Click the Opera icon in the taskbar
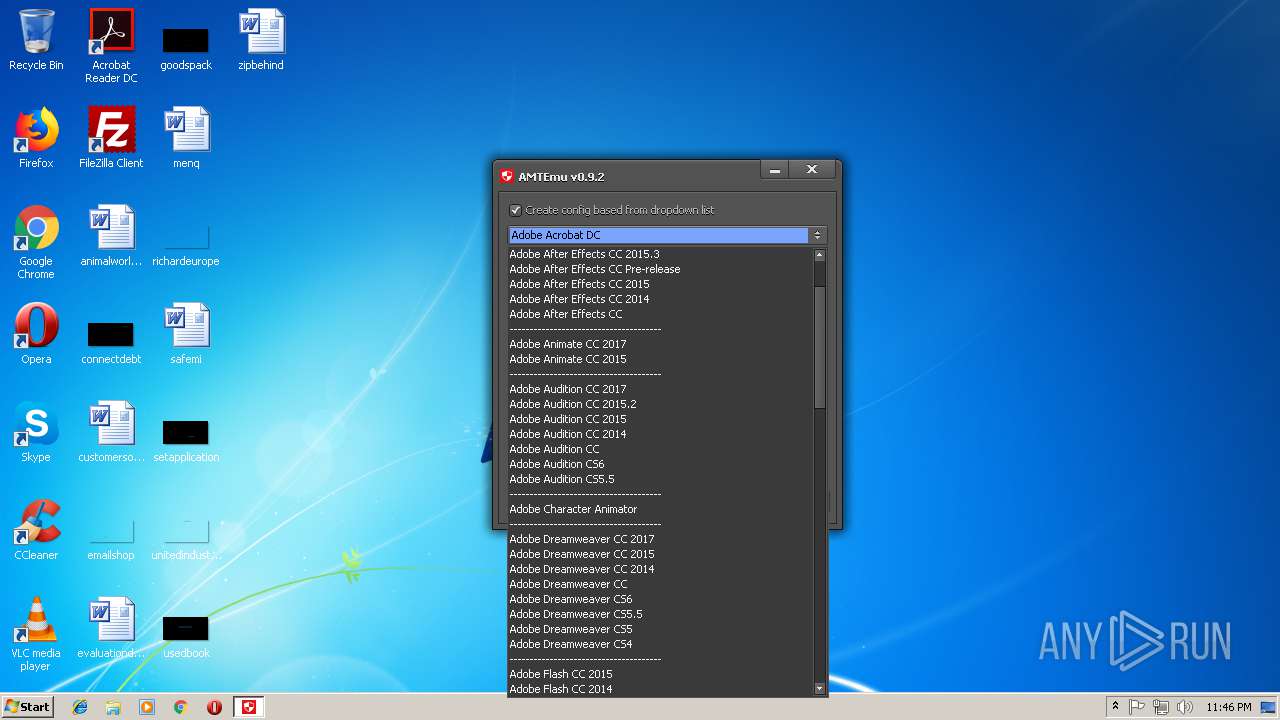The width and height of the screenshot is (1280, 720). pos(214,707)
